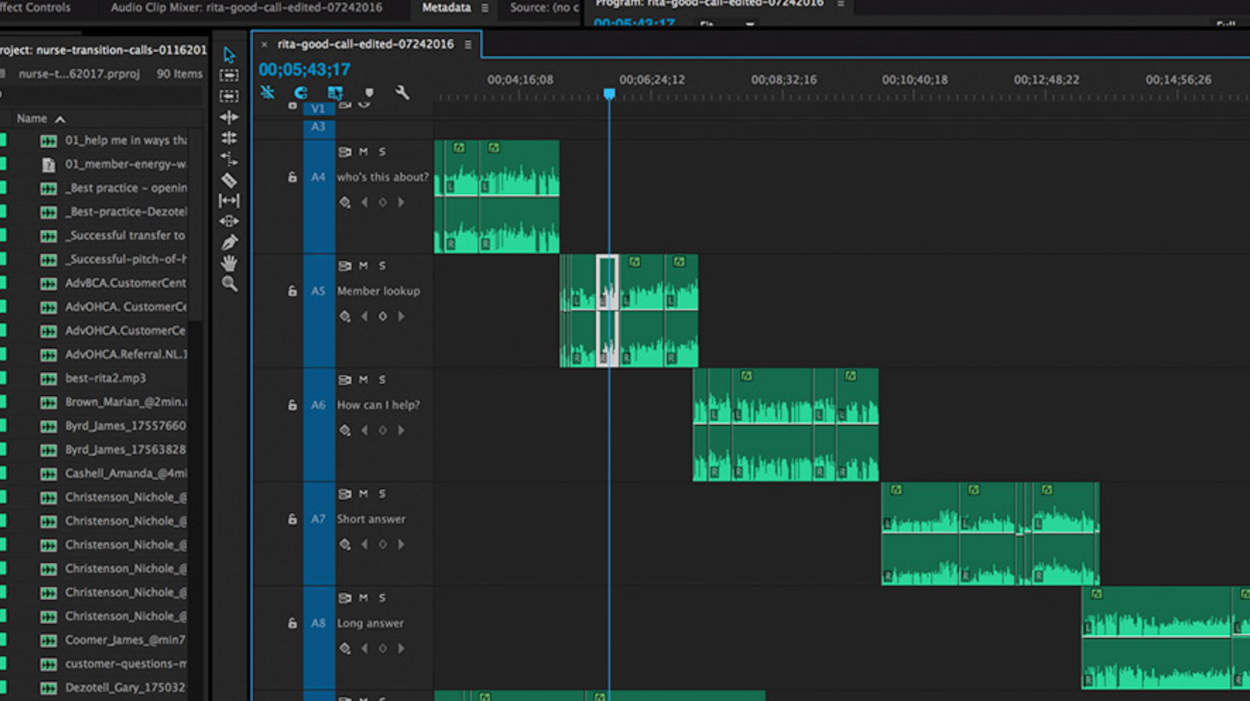Toggle sync lock icon on track A4
The height and width of the screenshot is (701, 1250).
[345, 152]
